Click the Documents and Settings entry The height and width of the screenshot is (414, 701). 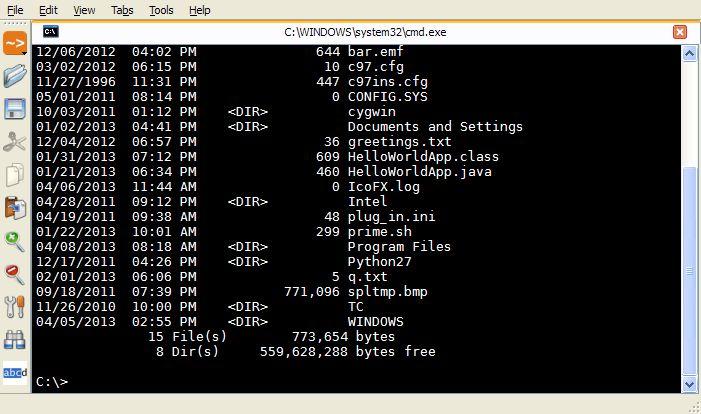click(x=435, y=127)
